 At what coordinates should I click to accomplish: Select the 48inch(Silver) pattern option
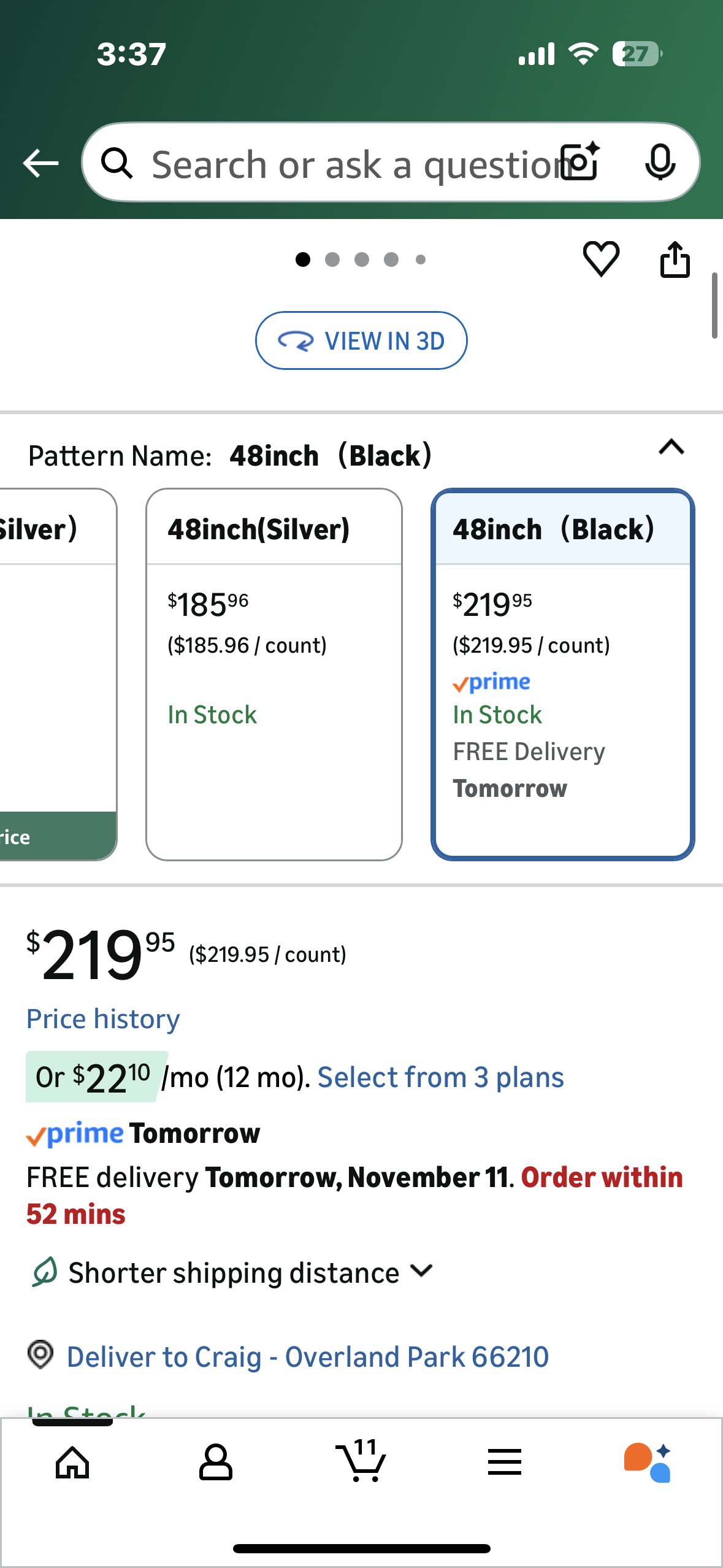tap(274, 674)
